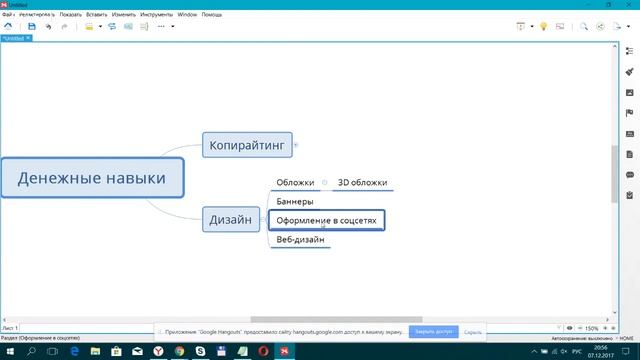
Task: Save the mind map with the floppy icon
Action: [x=31, y=27]
